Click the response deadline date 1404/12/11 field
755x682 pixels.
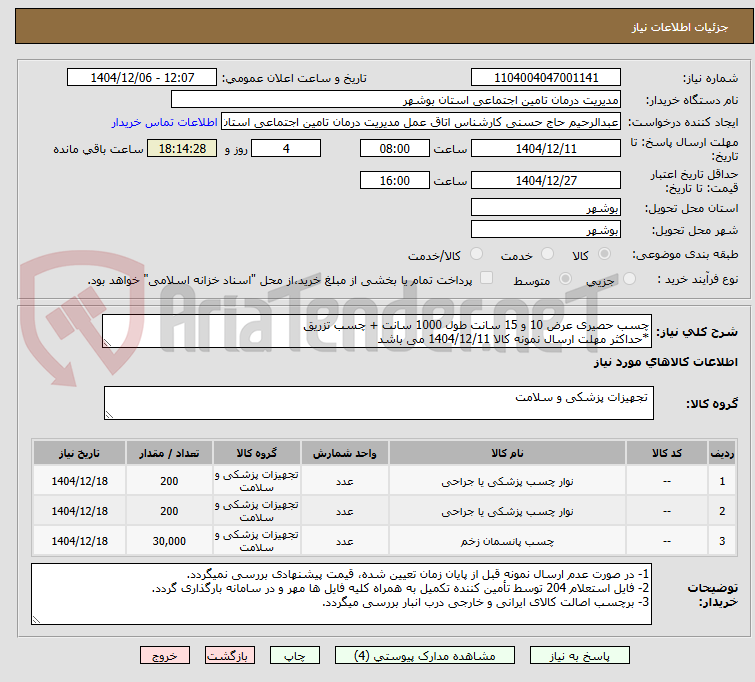[x=546, y=148]
